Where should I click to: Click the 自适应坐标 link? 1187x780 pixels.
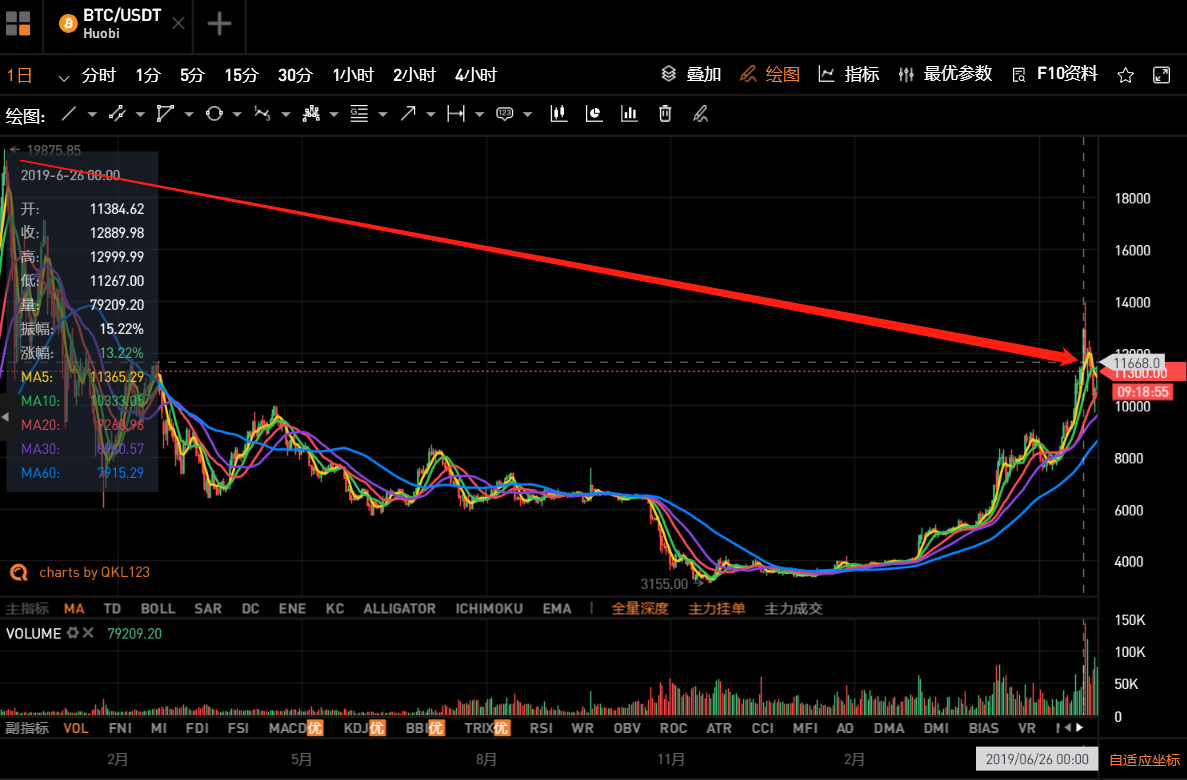(1144, 759)
